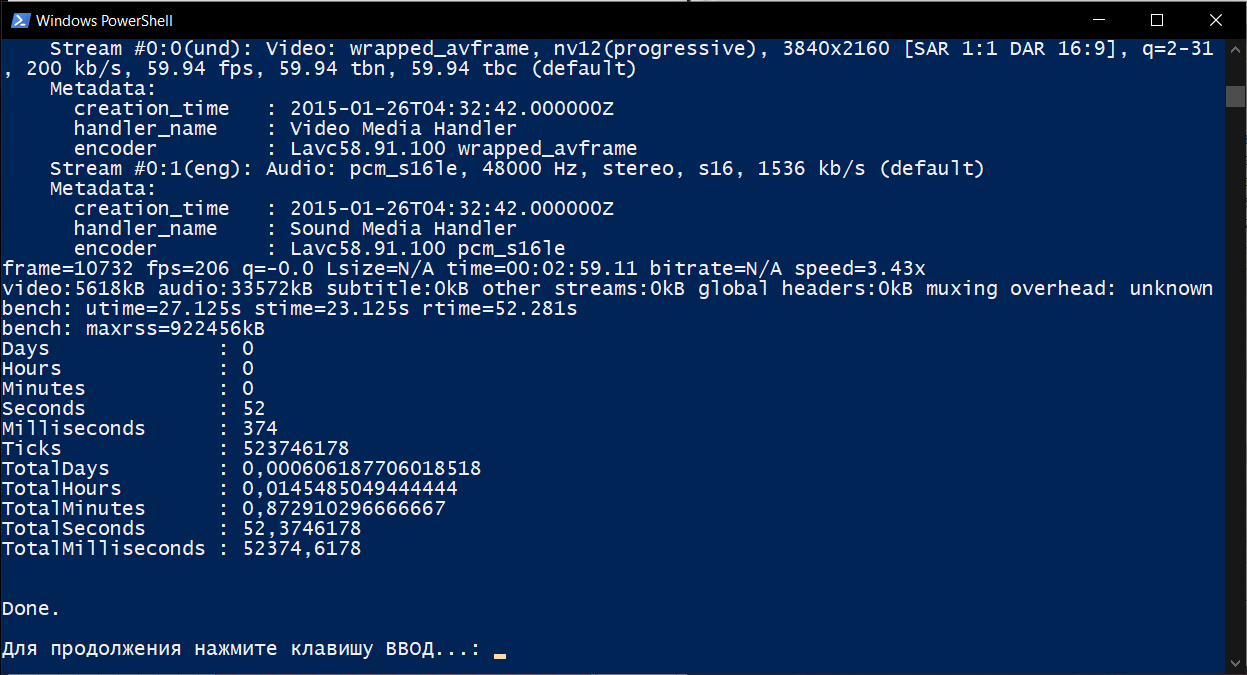Click the "bench: maxrss=922456kB" line
The image size is (1247, 675).
[x=133, y=328]
